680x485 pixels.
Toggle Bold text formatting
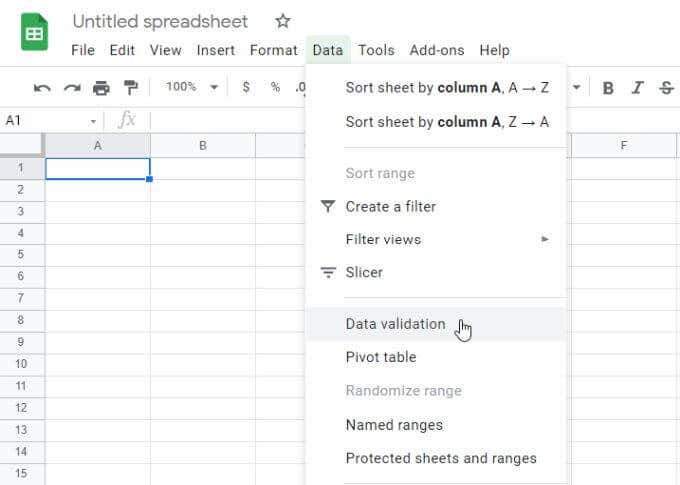coord(608,88)
